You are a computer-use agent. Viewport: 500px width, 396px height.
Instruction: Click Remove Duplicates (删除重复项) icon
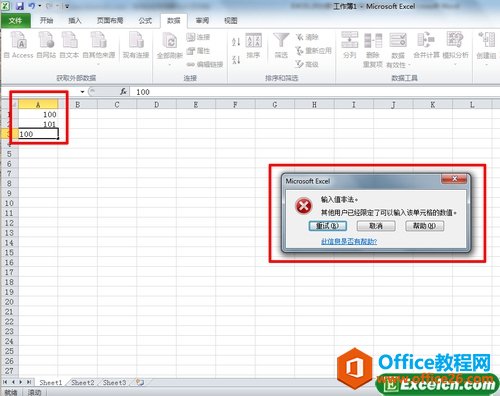373,49
